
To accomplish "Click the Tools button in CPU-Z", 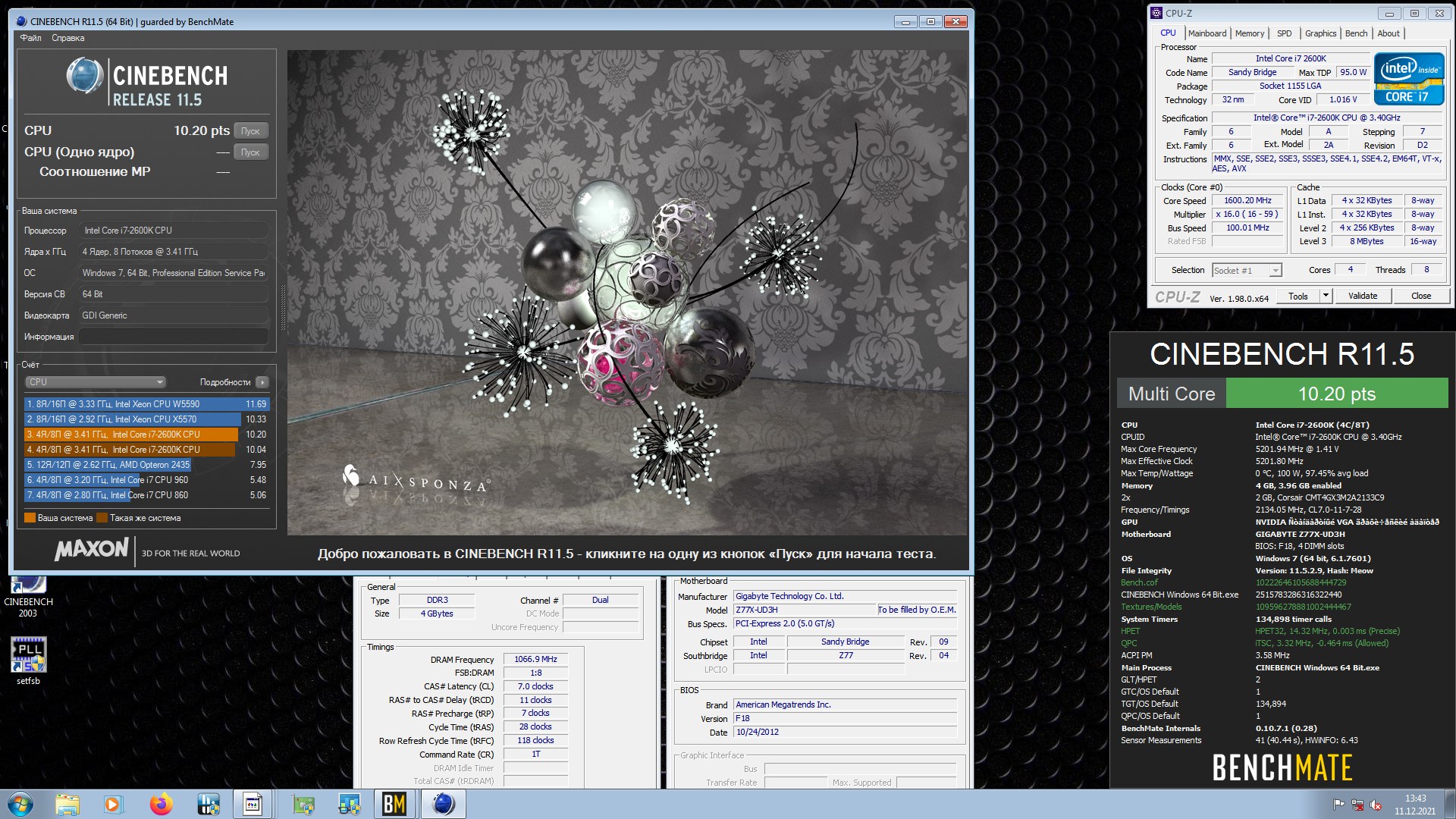I will pos(1298,297).
